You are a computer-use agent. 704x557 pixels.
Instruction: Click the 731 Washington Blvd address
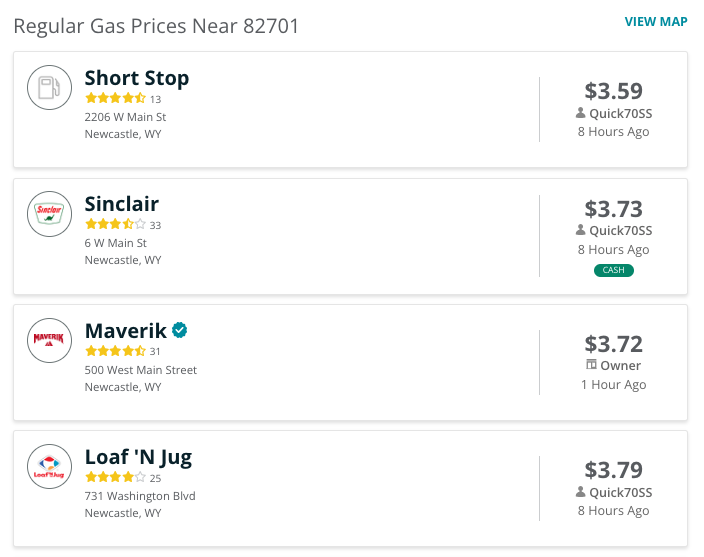(x=140, y=496)
